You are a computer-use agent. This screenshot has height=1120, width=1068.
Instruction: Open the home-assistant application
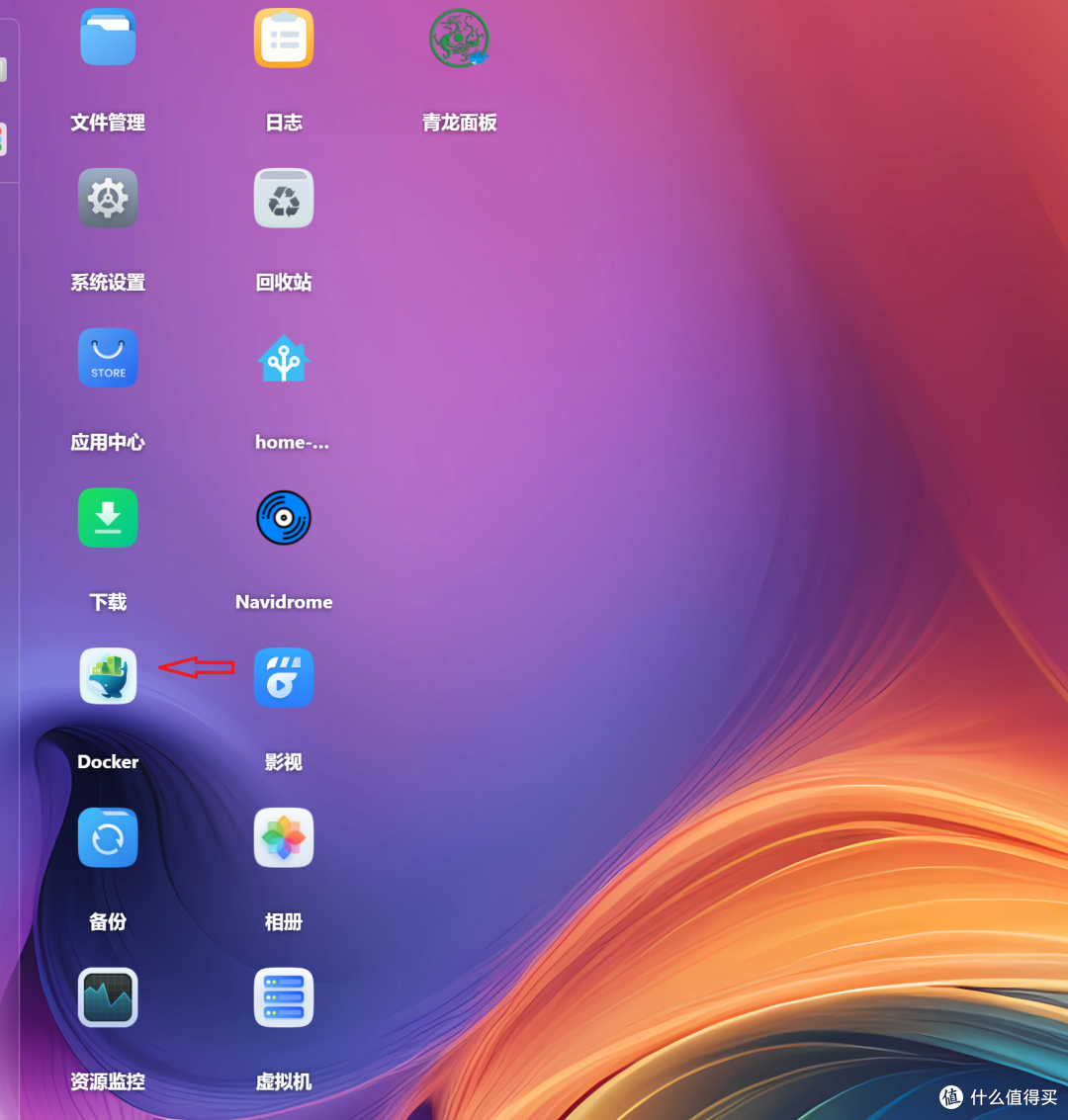click(x=284, y=358)
